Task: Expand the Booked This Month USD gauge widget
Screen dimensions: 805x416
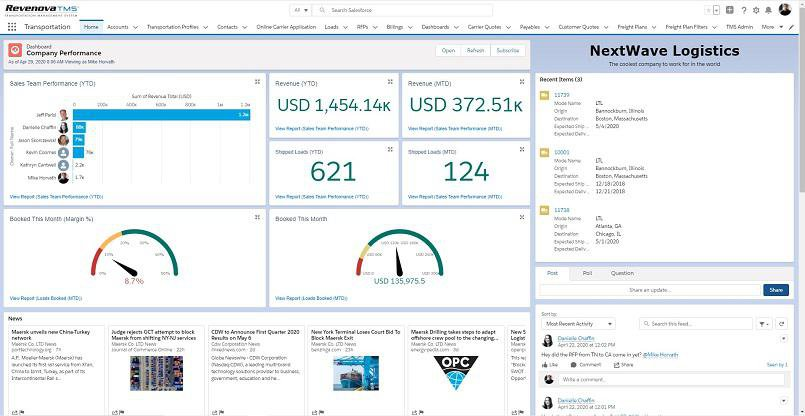Action: coord(522,217)
